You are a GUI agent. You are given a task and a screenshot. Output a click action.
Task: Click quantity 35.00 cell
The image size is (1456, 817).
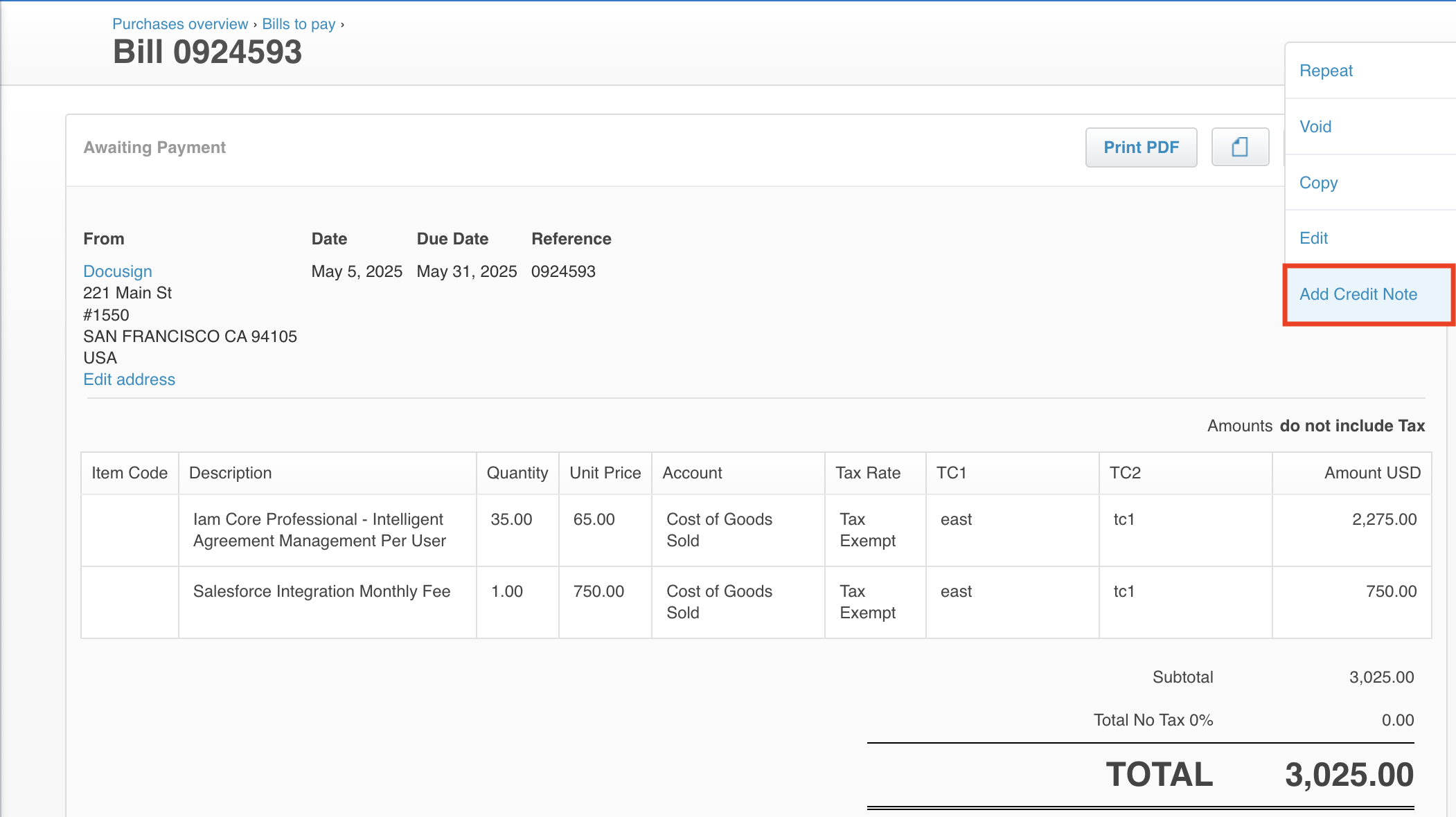(x=517, y=530)
